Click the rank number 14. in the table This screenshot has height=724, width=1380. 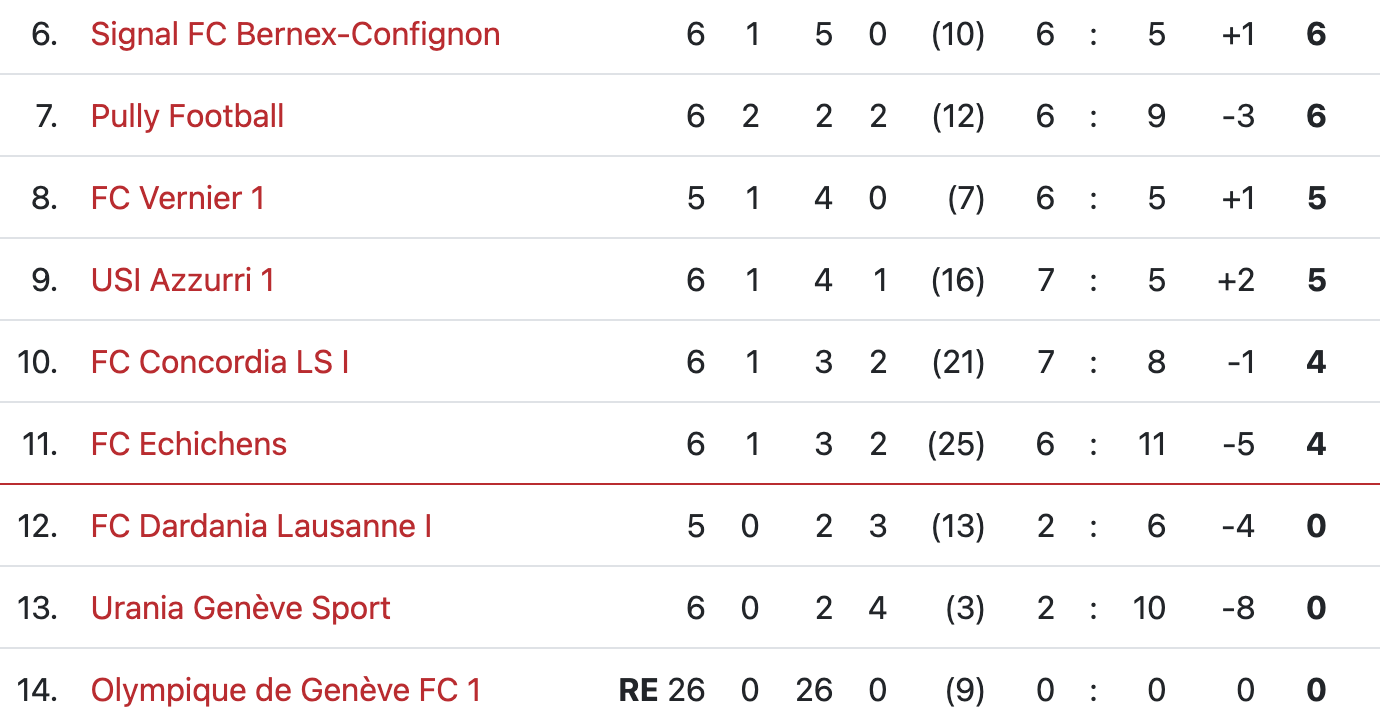[x=37, y=691]
